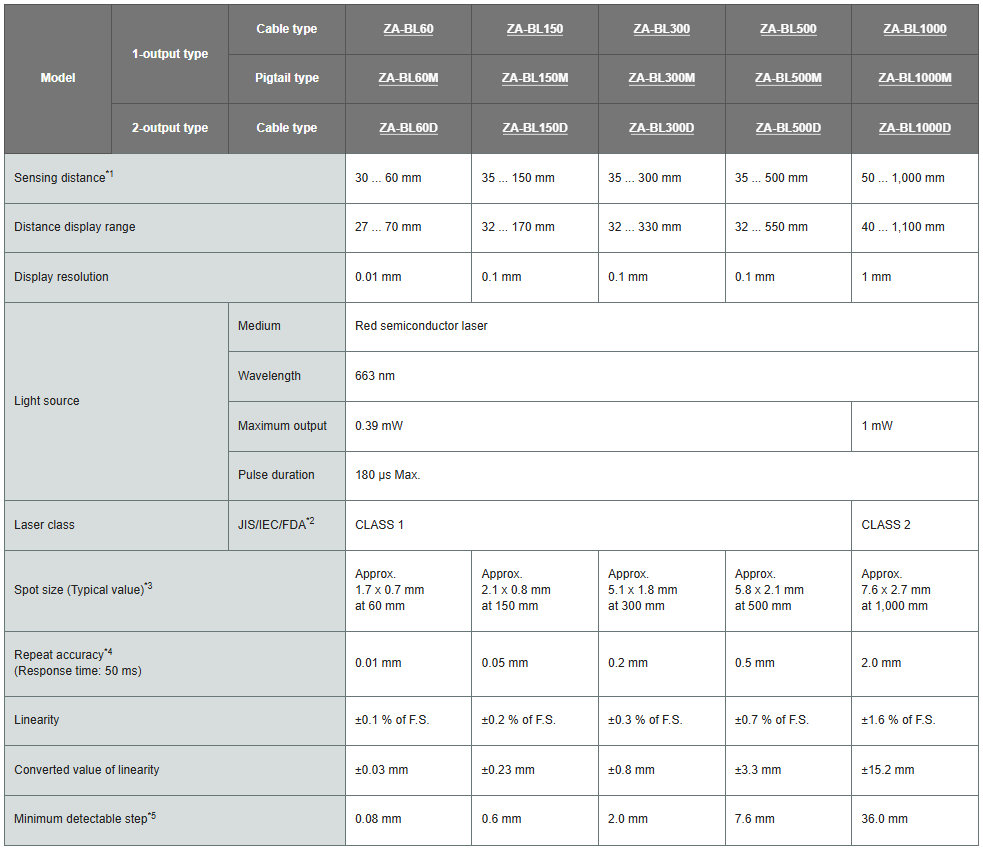Select the Maximum output sub-row label
Viewport: 983px width, 852px height.
coord(286,426)
